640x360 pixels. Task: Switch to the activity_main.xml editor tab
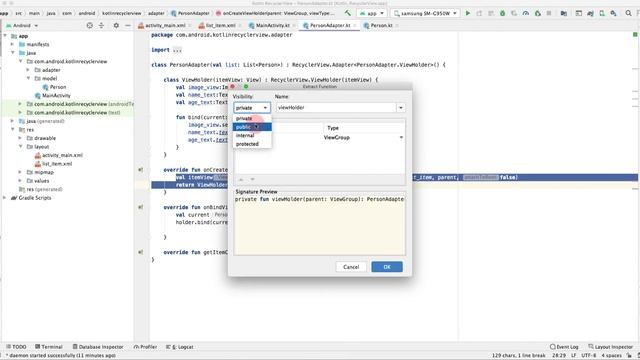165,25
